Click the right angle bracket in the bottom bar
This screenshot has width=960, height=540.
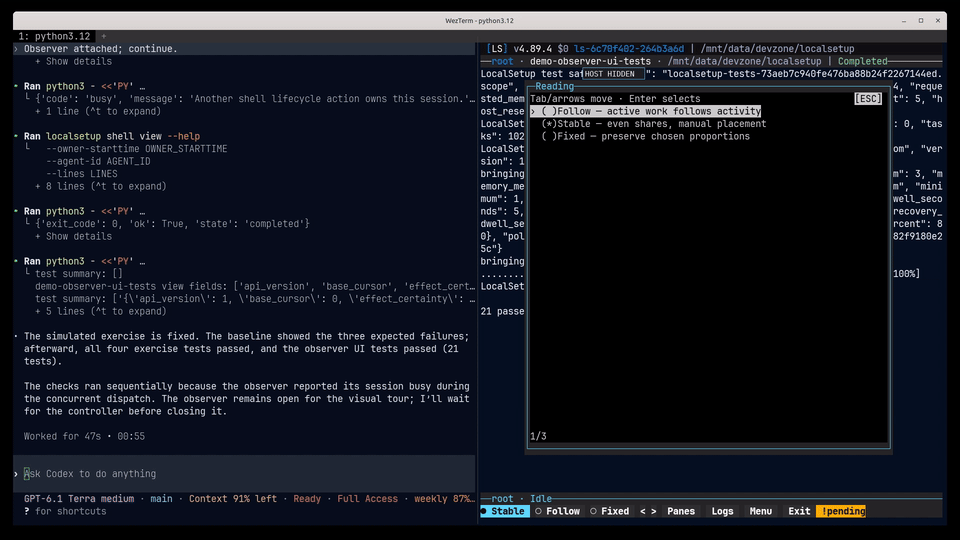coord(654,511)
